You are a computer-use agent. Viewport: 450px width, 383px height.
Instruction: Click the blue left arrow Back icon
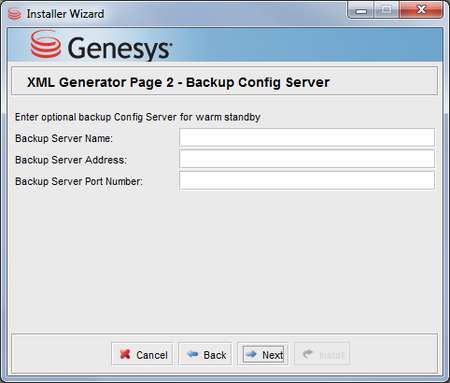pyautogui.click(x=192, y=354)
